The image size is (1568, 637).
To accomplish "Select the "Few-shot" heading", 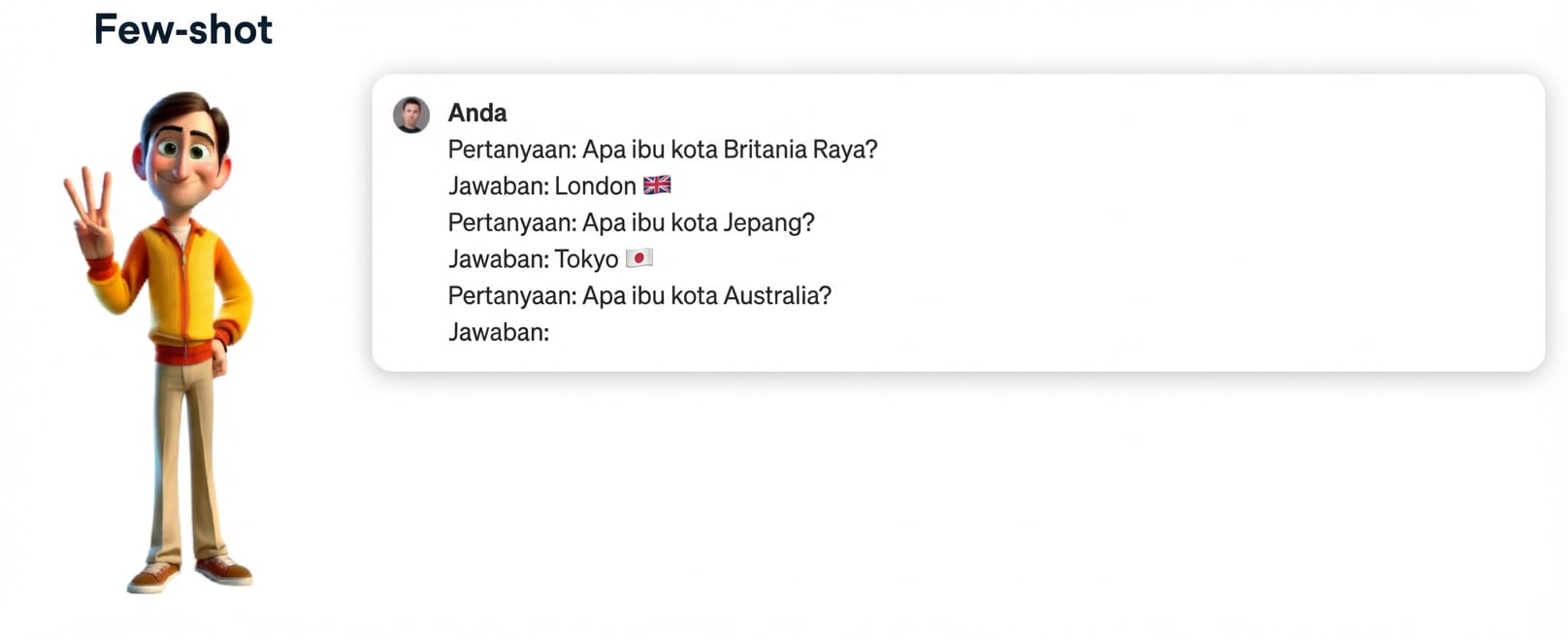I will 183,30.
